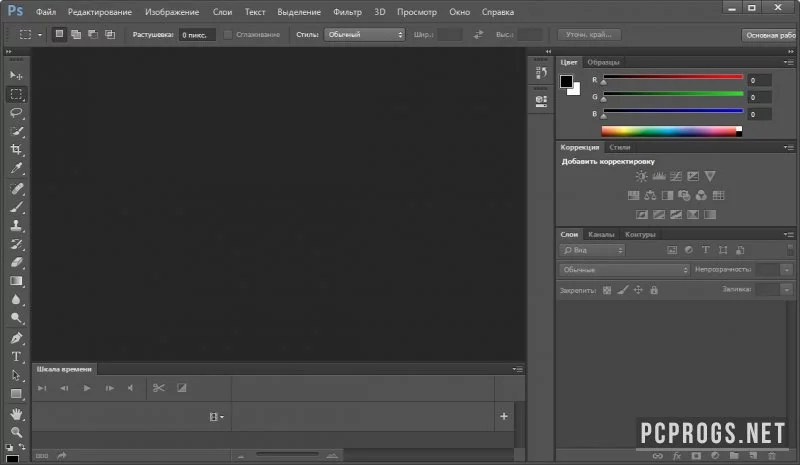Select the Path Selection tool
Screen dimensions: 800x465
(x=16, y=375)
